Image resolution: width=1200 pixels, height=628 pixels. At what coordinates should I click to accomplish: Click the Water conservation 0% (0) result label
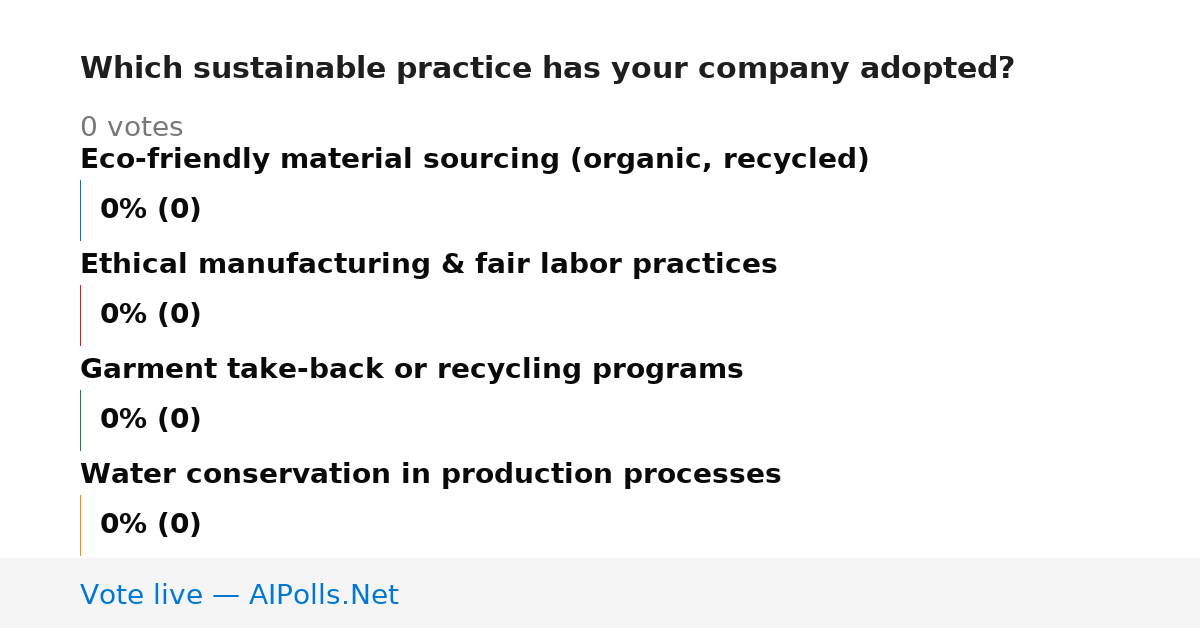[150, 525]
